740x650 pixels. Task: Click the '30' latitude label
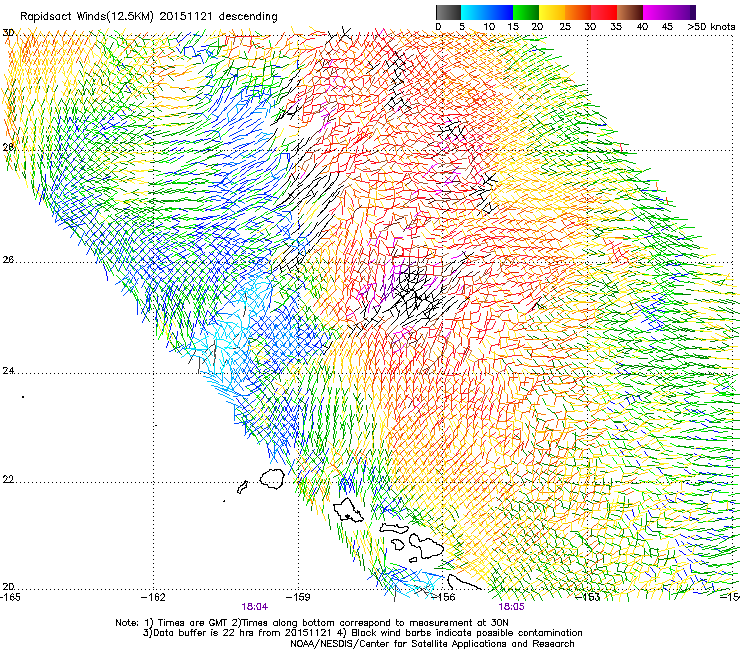pyautogui.click(x=8, y=33)
